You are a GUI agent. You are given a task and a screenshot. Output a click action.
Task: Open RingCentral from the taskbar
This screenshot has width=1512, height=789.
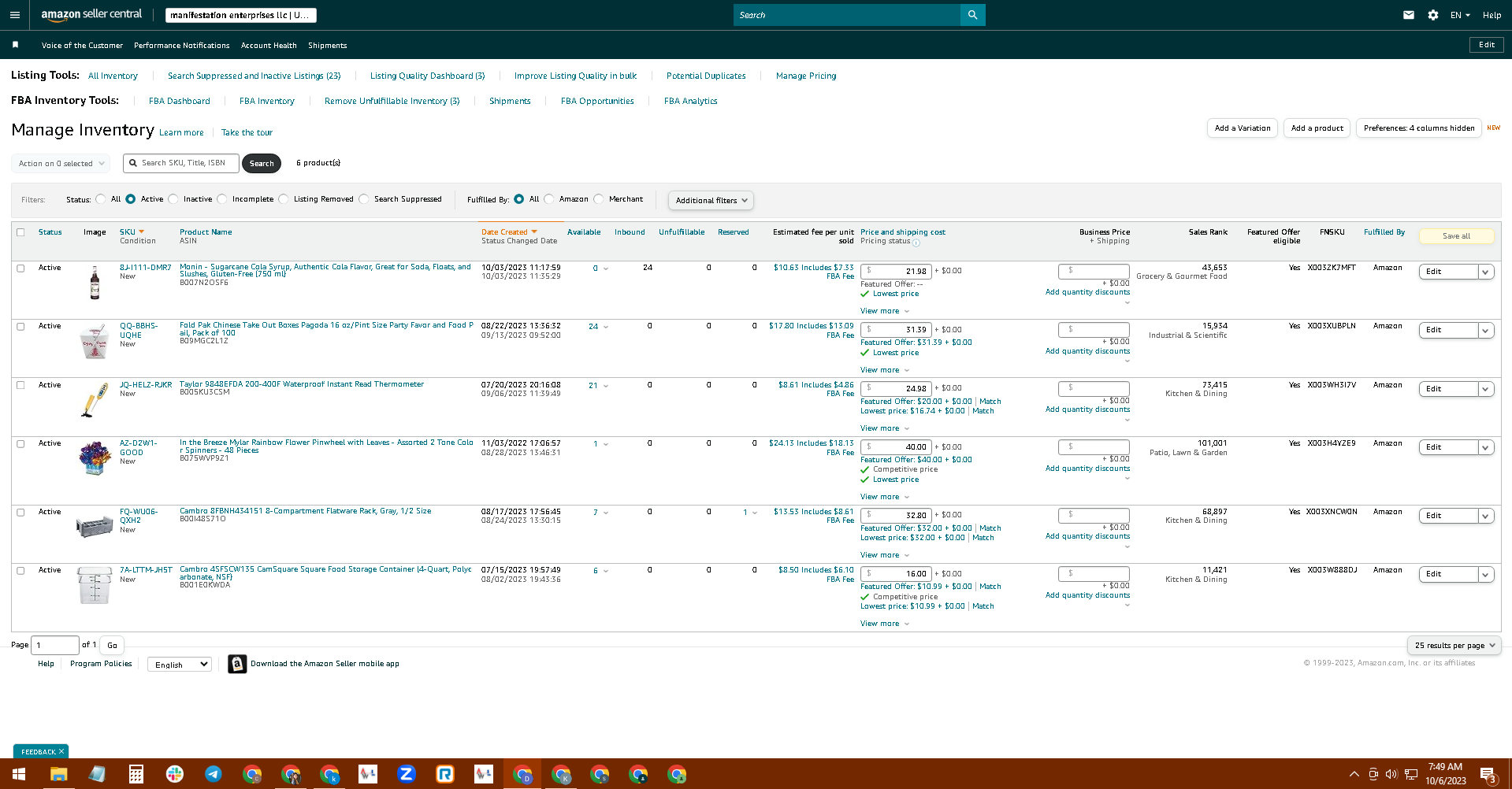445,774
